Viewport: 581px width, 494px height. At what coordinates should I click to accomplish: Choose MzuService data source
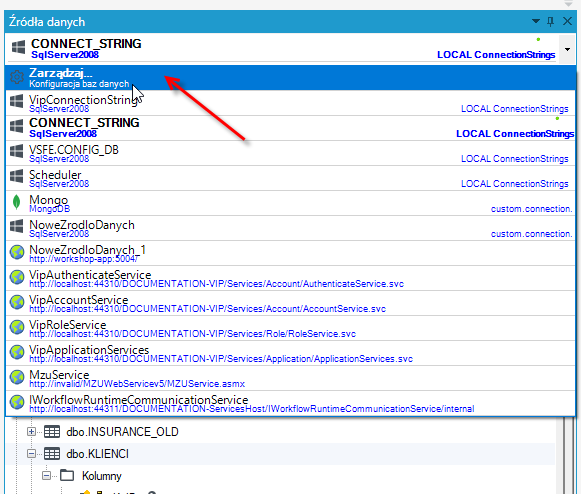pos(290,378)
